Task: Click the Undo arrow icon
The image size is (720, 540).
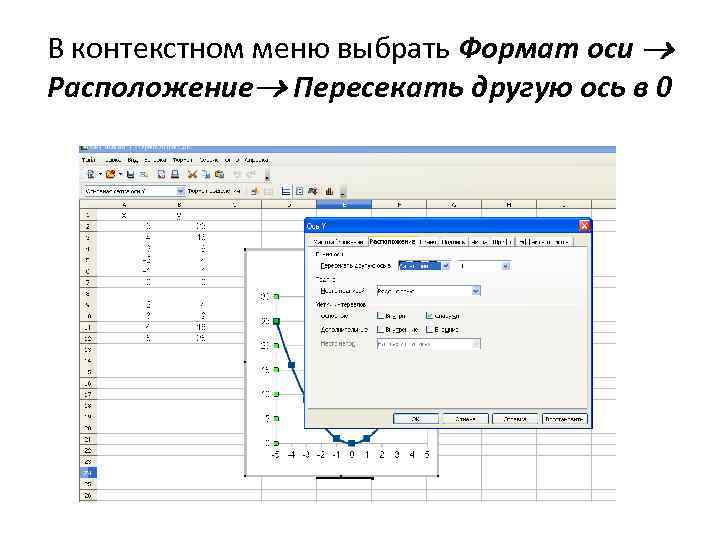Action: (x=237, y=174)
